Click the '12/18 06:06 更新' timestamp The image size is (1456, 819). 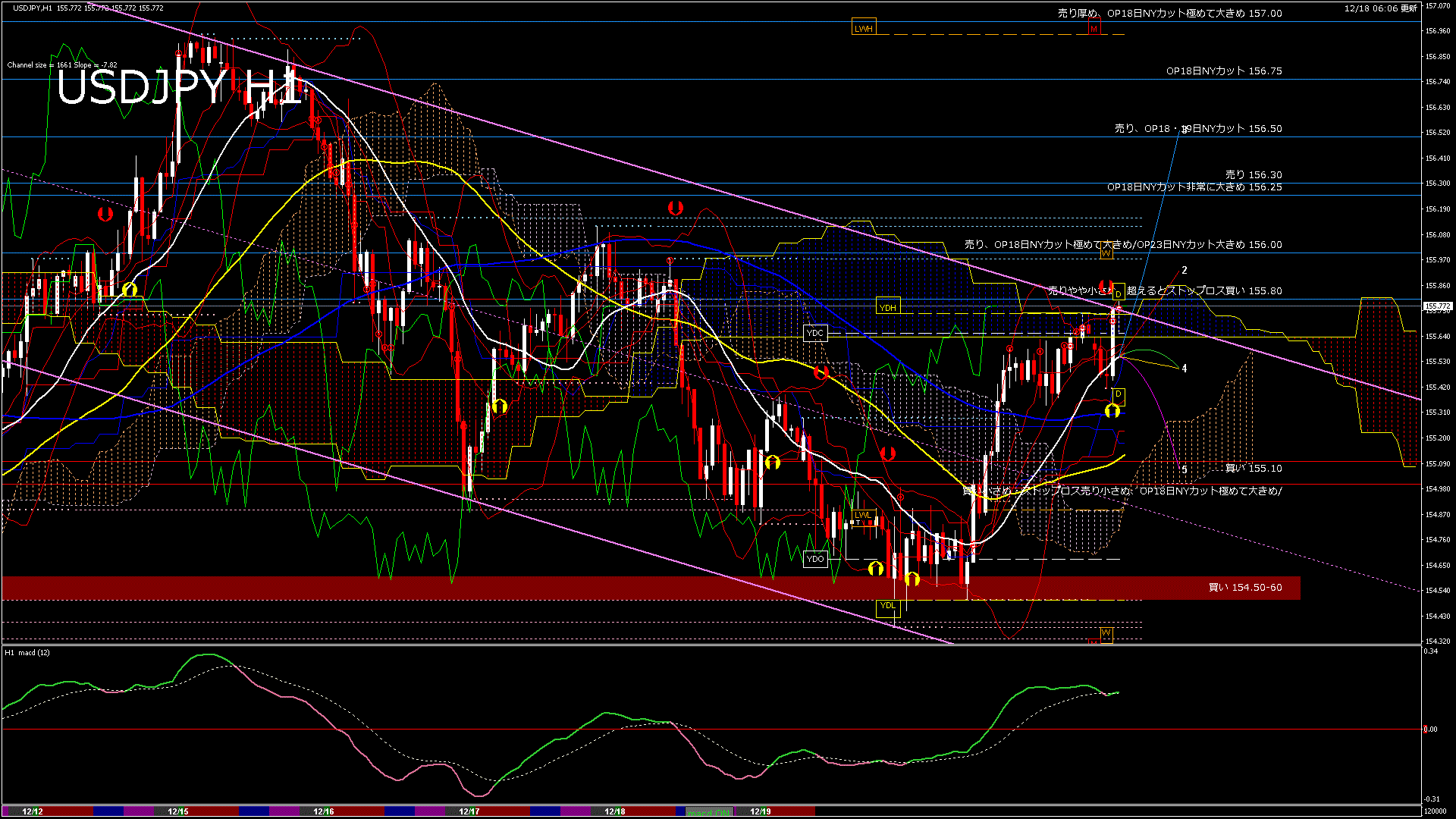(1380, 8)
